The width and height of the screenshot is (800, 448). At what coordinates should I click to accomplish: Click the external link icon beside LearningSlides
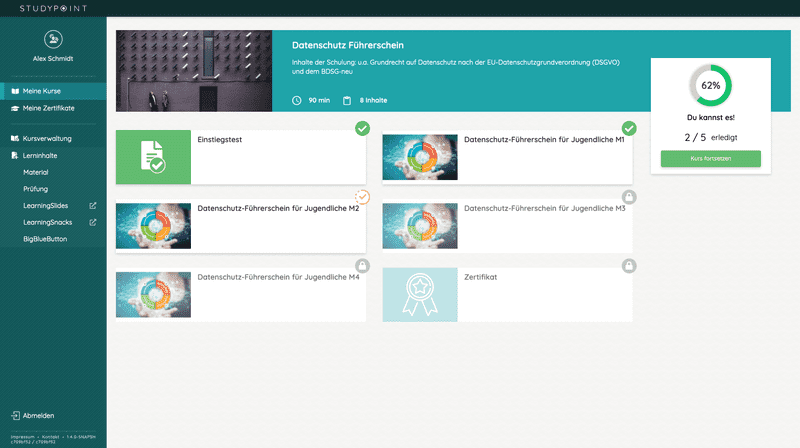93,206
